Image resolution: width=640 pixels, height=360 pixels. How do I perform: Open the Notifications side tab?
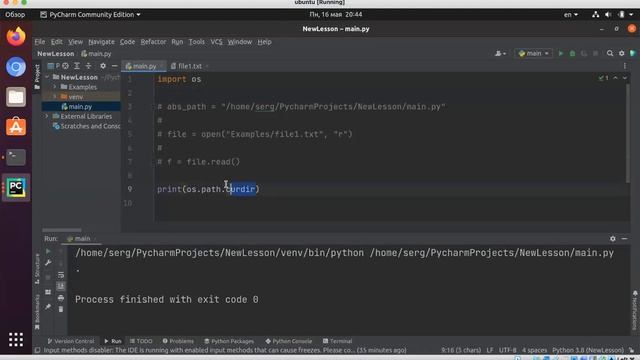[635, 310]
